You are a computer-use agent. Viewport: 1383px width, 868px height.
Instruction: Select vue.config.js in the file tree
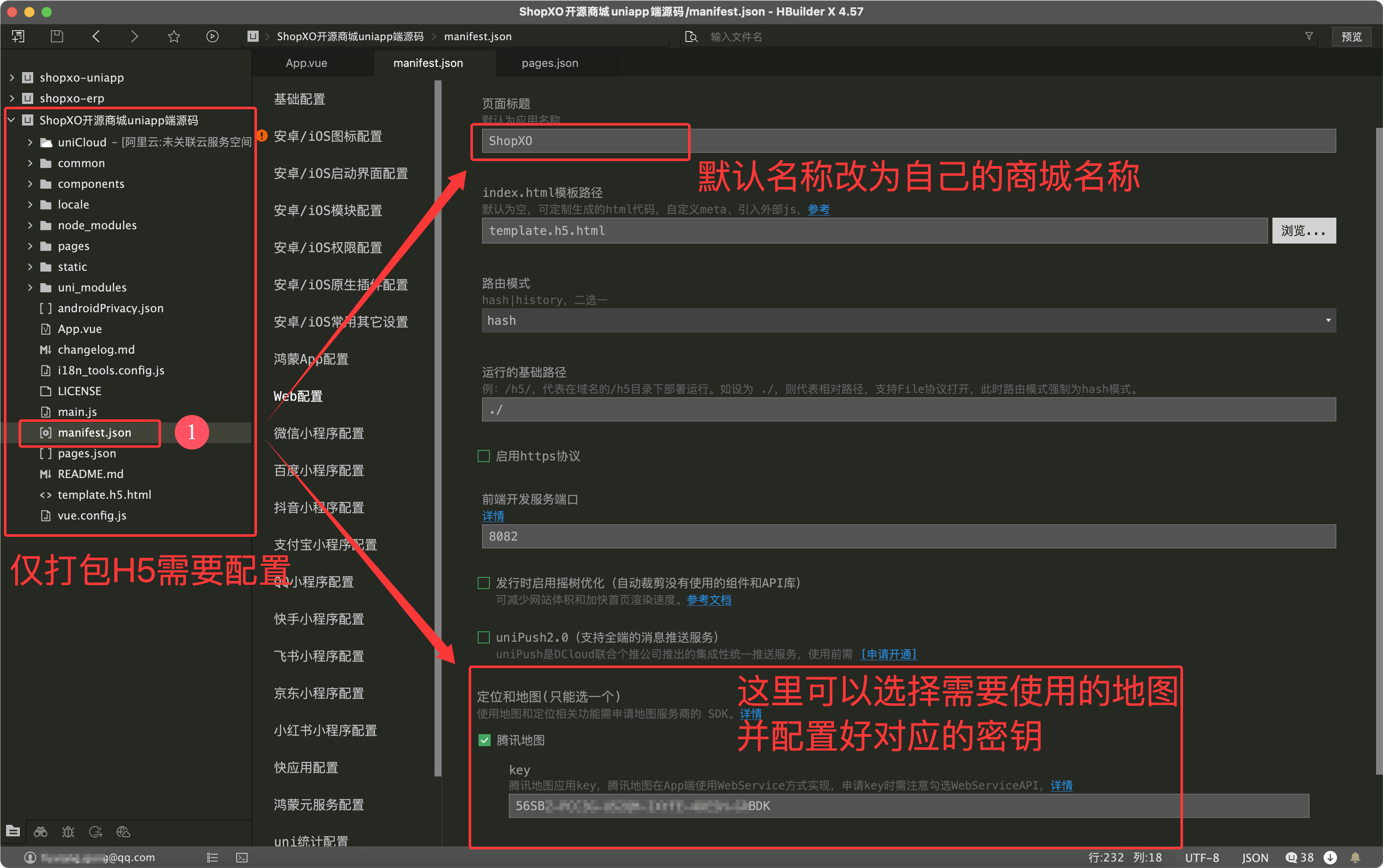click(x=92, y=515)
